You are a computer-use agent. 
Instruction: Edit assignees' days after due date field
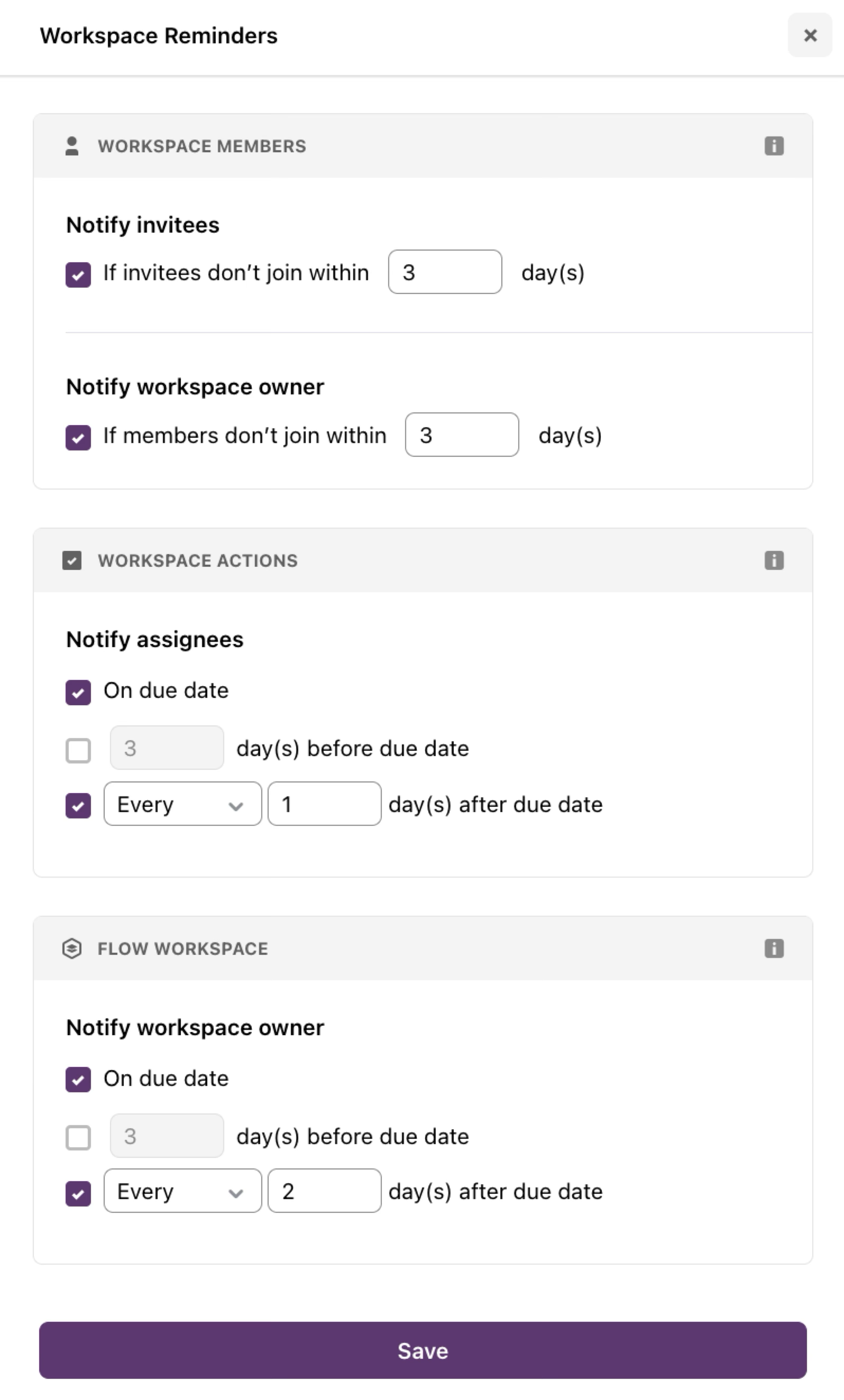(x=325, y=804)
